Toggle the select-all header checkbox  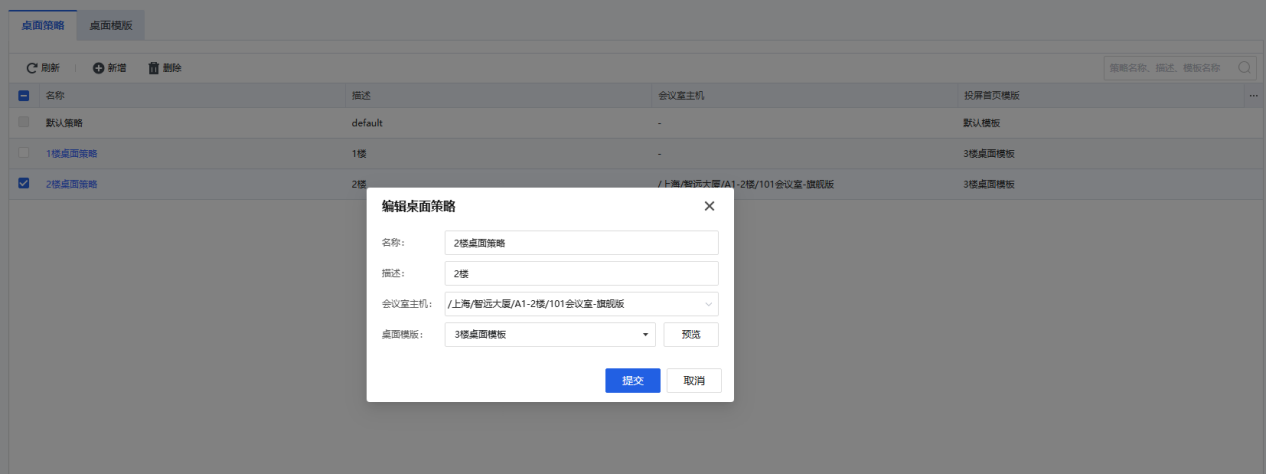(x=25, y=95)
